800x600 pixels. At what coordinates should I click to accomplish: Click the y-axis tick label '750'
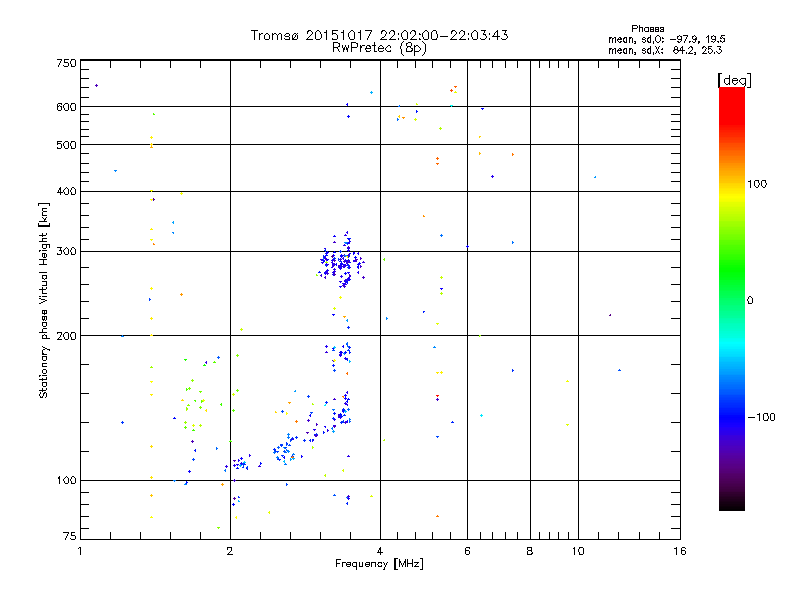[x=66, y=63]
